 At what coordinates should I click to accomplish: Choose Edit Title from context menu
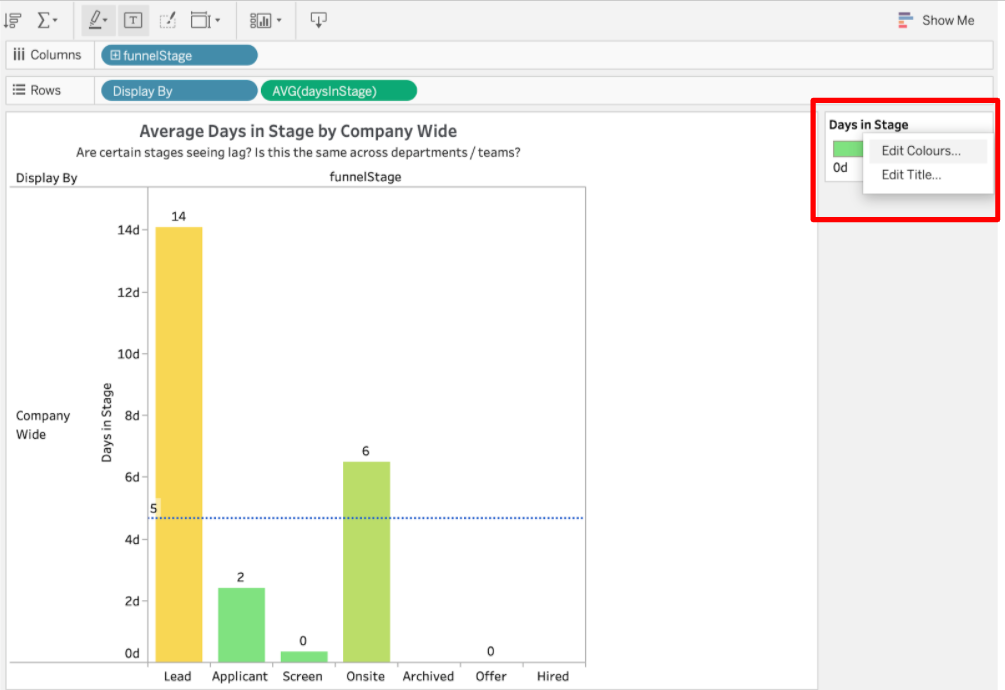pyautogui.click(x=910, y=175)
